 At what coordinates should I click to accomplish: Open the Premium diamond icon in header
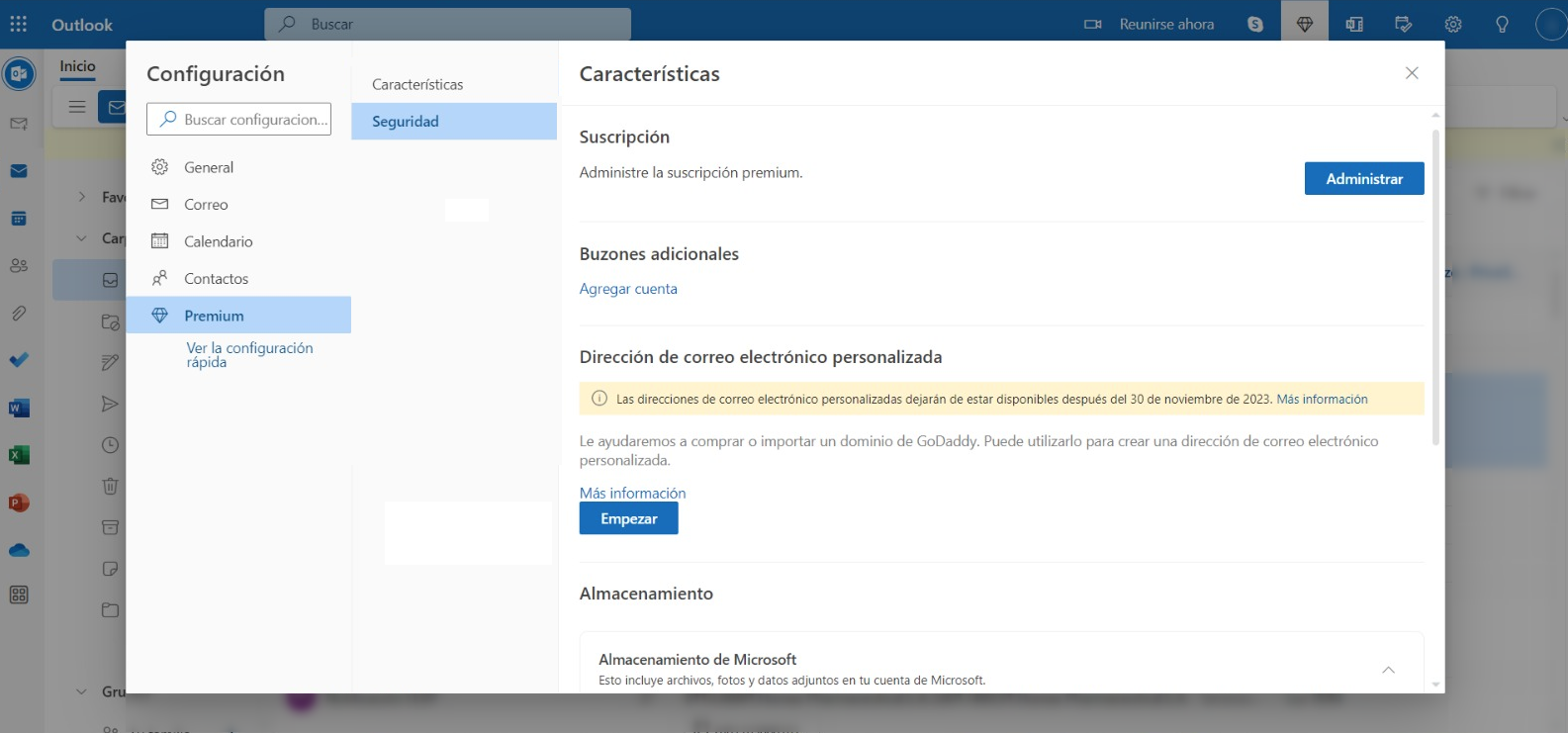tap(1305, 24)
